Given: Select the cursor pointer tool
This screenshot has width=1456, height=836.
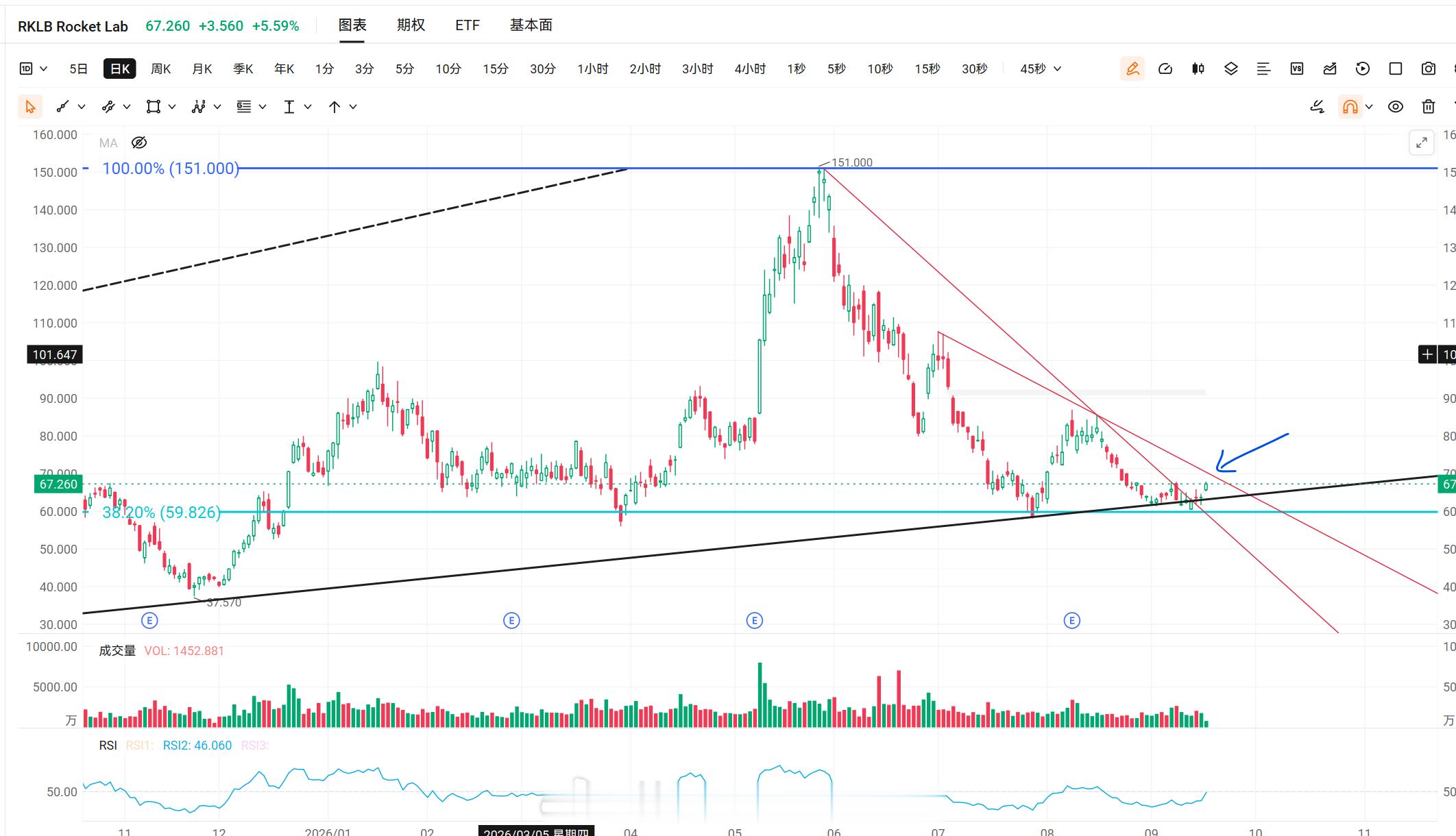Looking at the screenshot, I should [29, 107].
